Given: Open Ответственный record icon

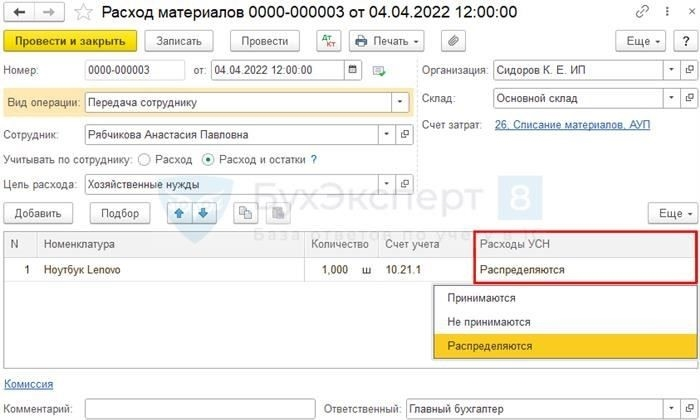Looking at the screenshot, I should (x=690, y=408).
